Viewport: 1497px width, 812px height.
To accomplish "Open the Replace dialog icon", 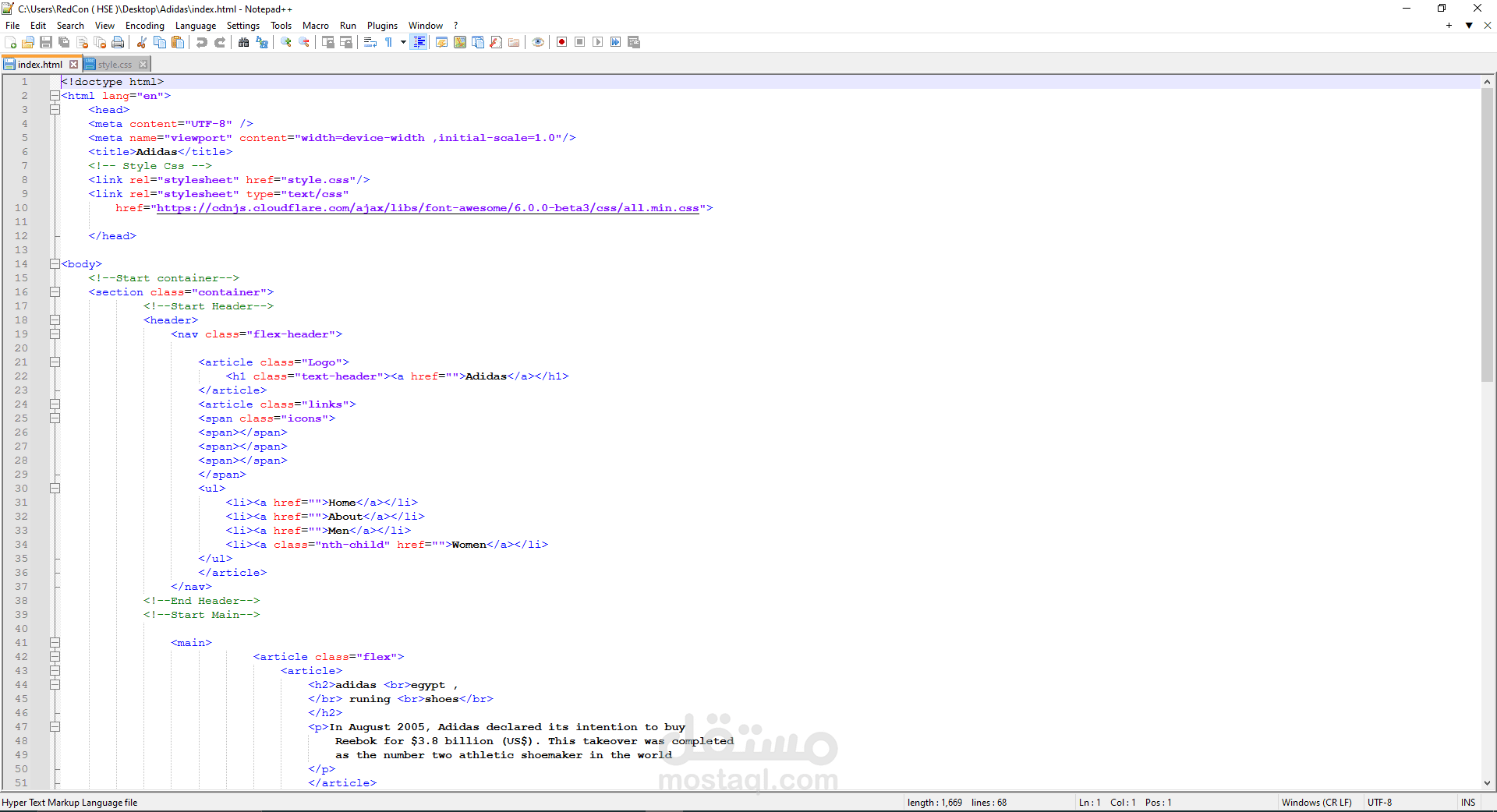I will pos(262,42).
